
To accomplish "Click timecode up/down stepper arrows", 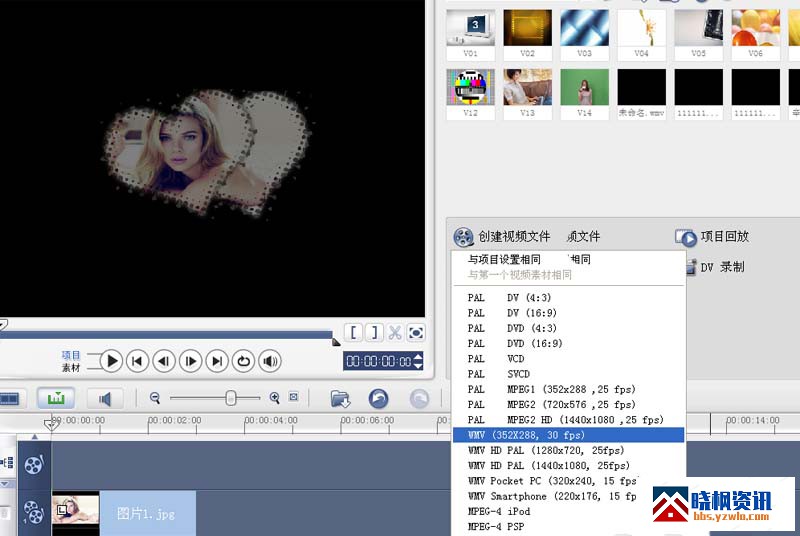I will click(418, 361).
